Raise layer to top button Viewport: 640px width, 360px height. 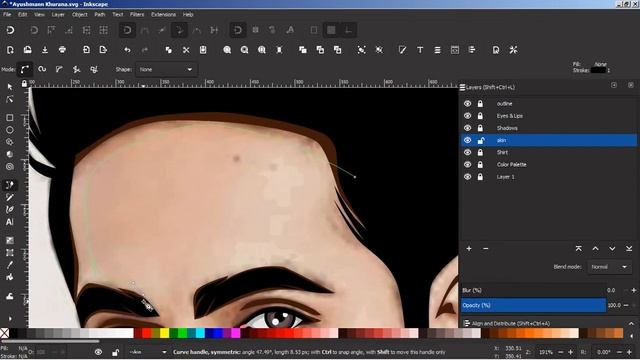[x=578, y=249]
